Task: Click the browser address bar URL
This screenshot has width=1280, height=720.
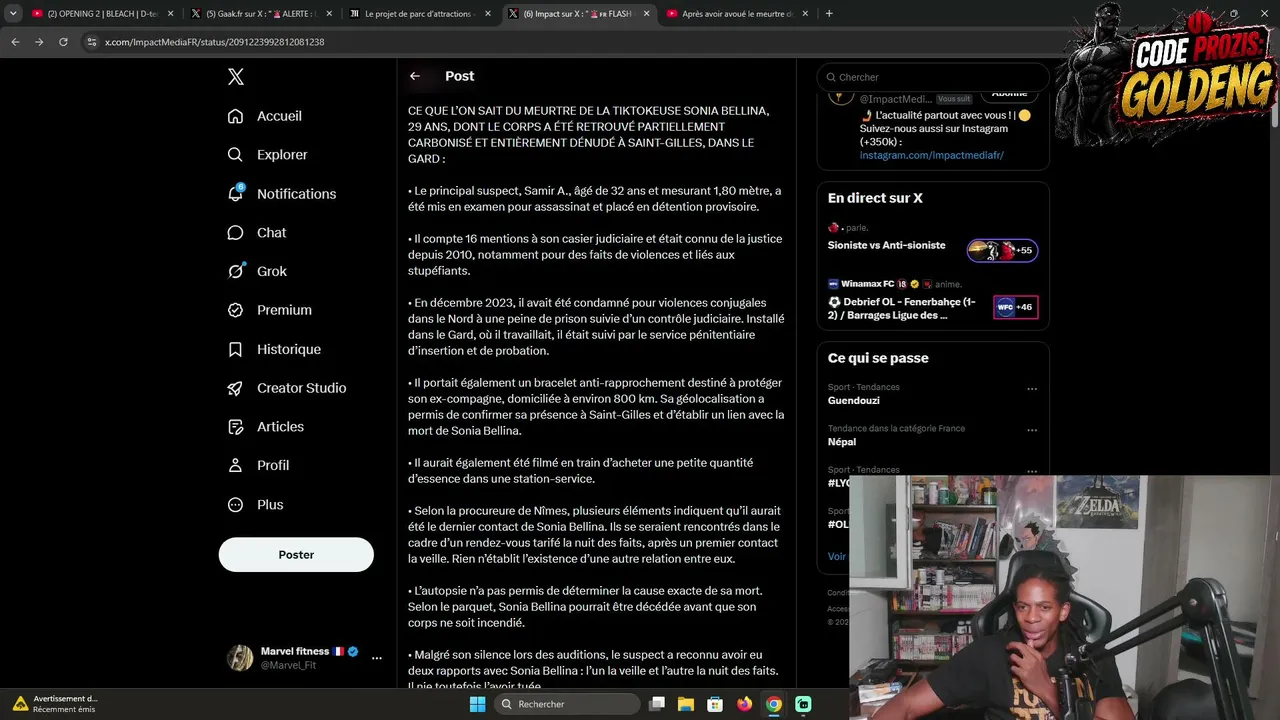Action: tap(215, 42)
